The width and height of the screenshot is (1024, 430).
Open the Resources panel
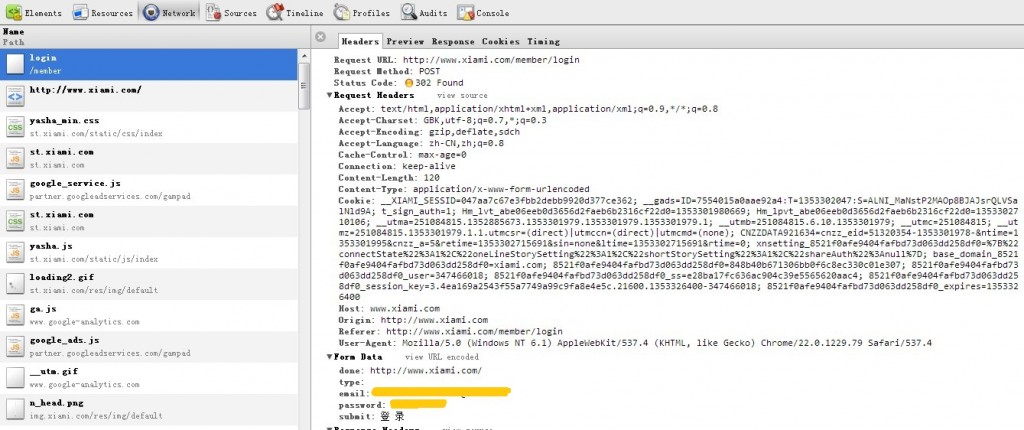click(x=102, y=12)
